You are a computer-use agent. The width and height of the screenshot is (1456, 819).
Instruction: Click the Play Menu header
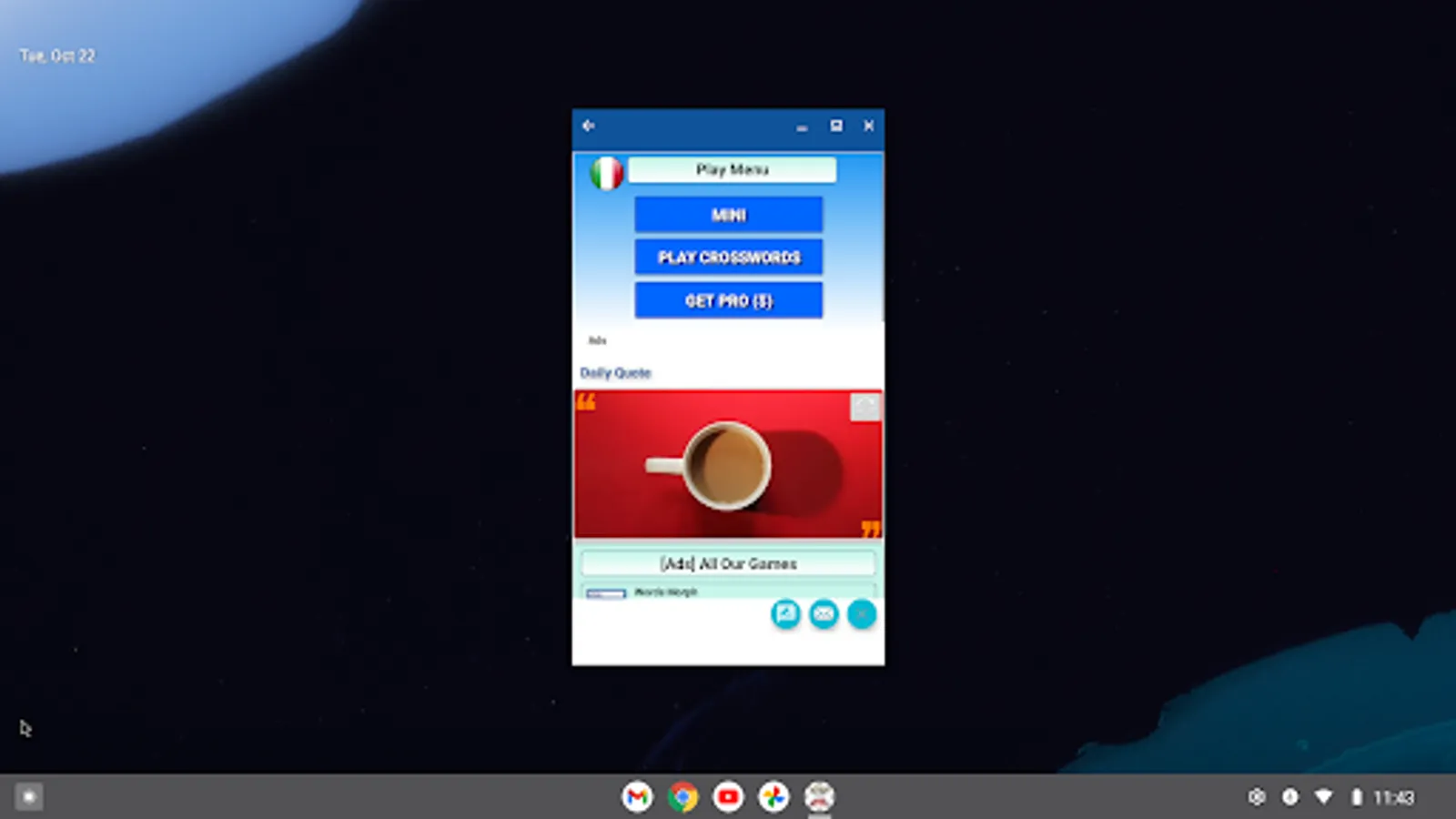pyautogui.click(x=732, y=170)
